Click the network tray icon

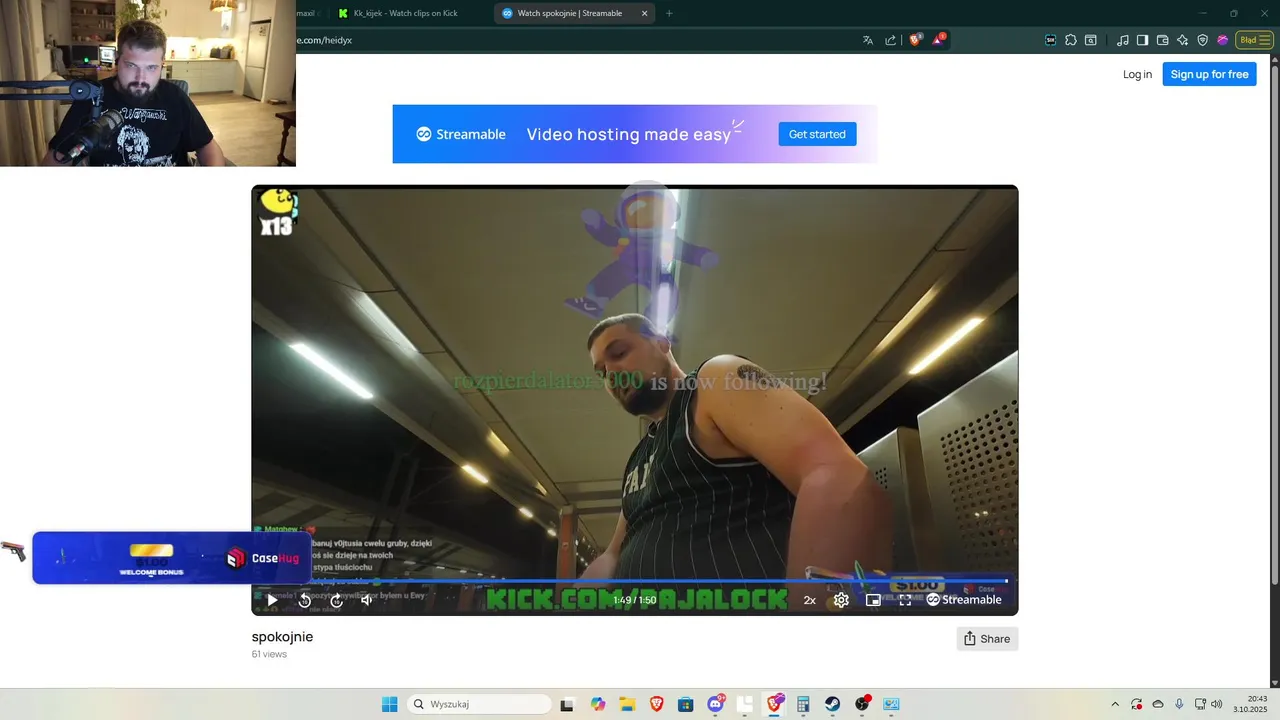[1200, 704]
